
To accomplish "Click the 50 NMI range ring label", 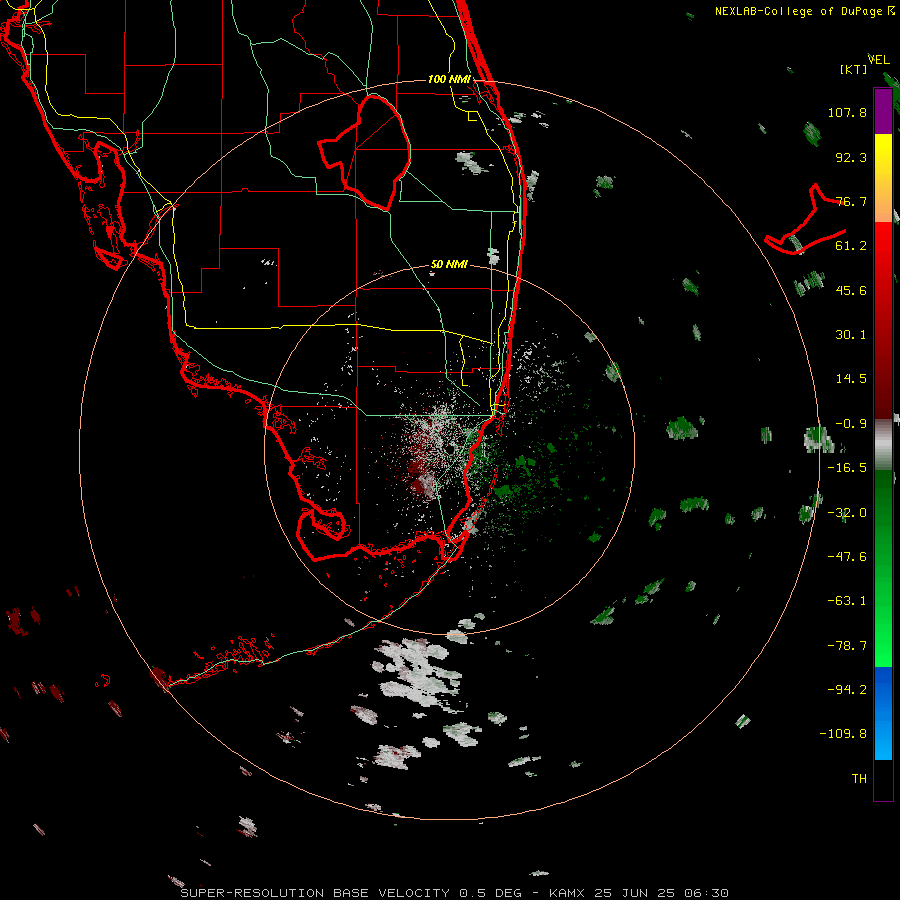I will pyautogui.click(x=449, y=264).
